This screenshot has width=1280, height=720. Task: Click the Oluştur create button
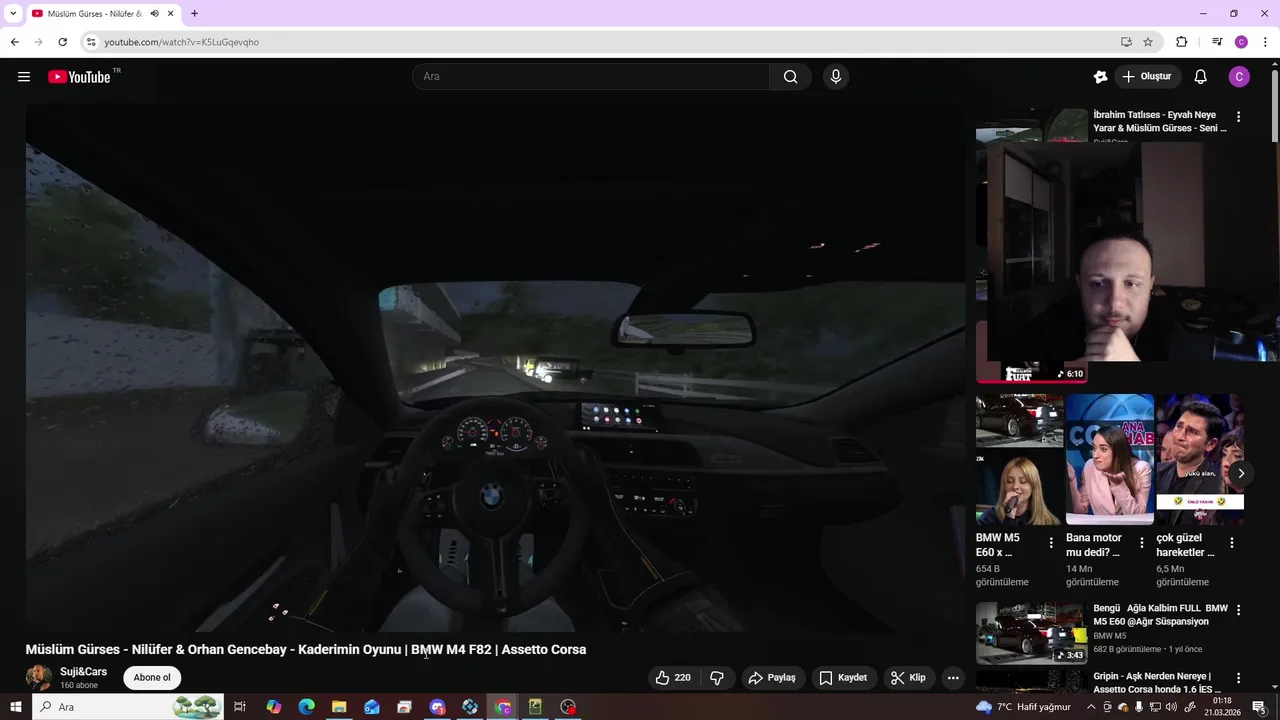(1147, 77)
